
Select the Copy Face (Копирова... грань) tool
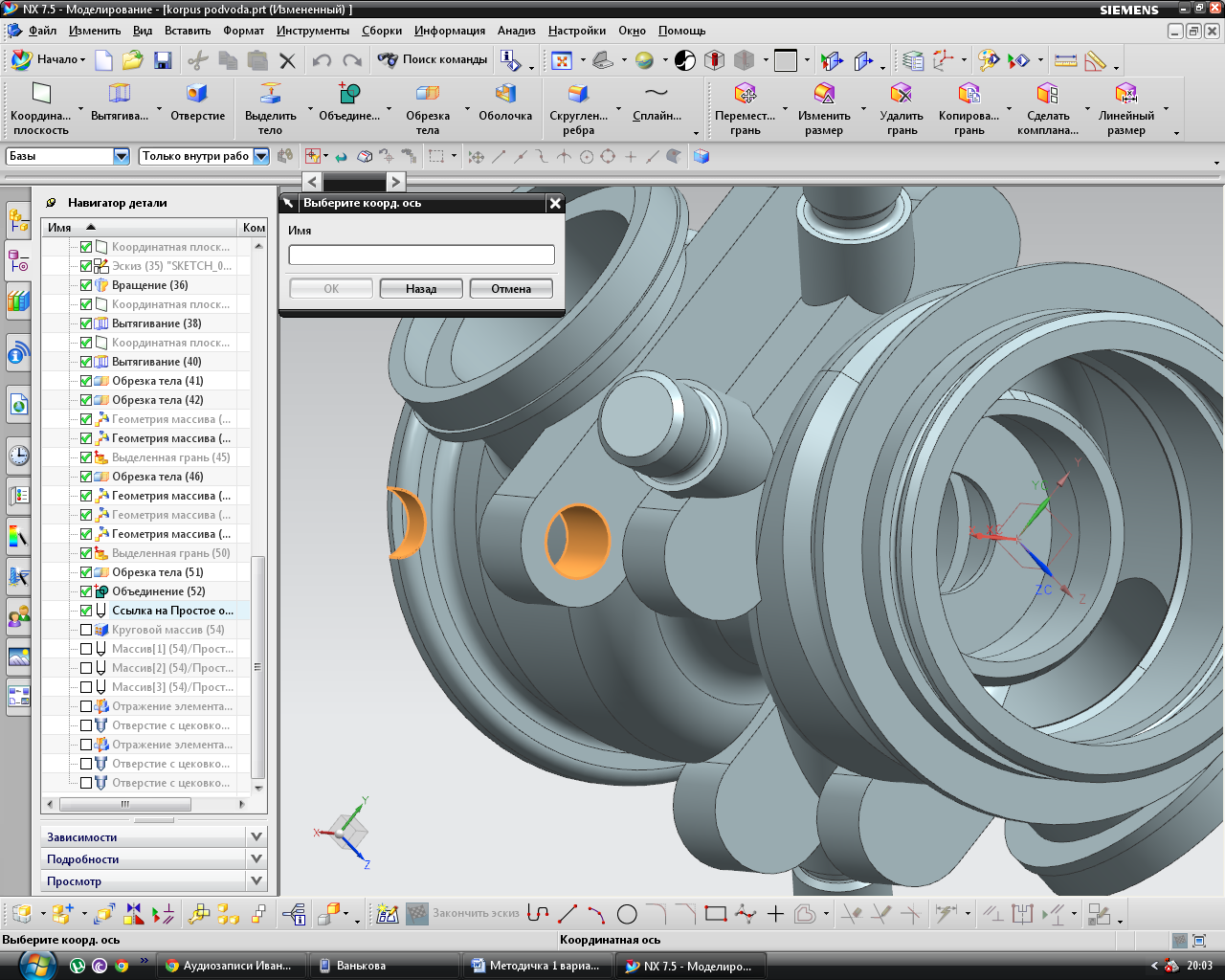(969, 107)
